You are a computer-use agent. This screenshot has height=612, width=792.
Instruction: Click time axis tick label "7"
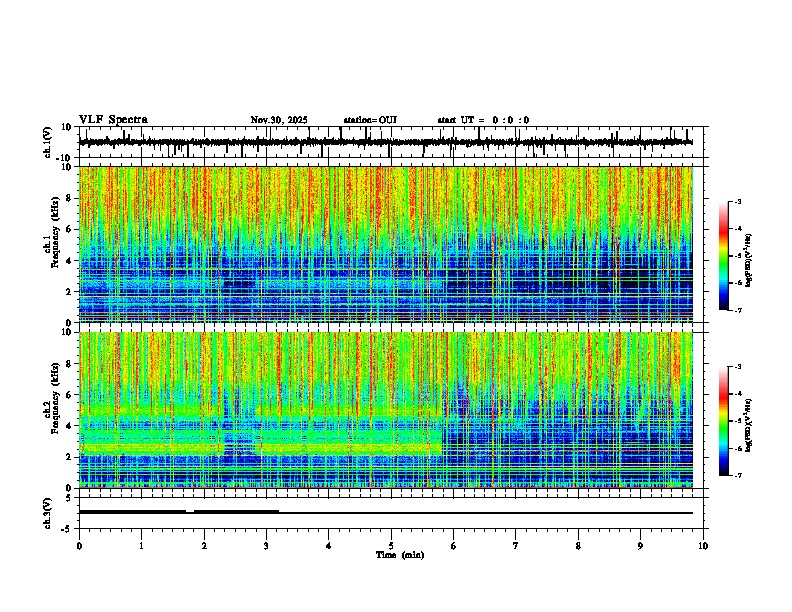tap(516, 546)
